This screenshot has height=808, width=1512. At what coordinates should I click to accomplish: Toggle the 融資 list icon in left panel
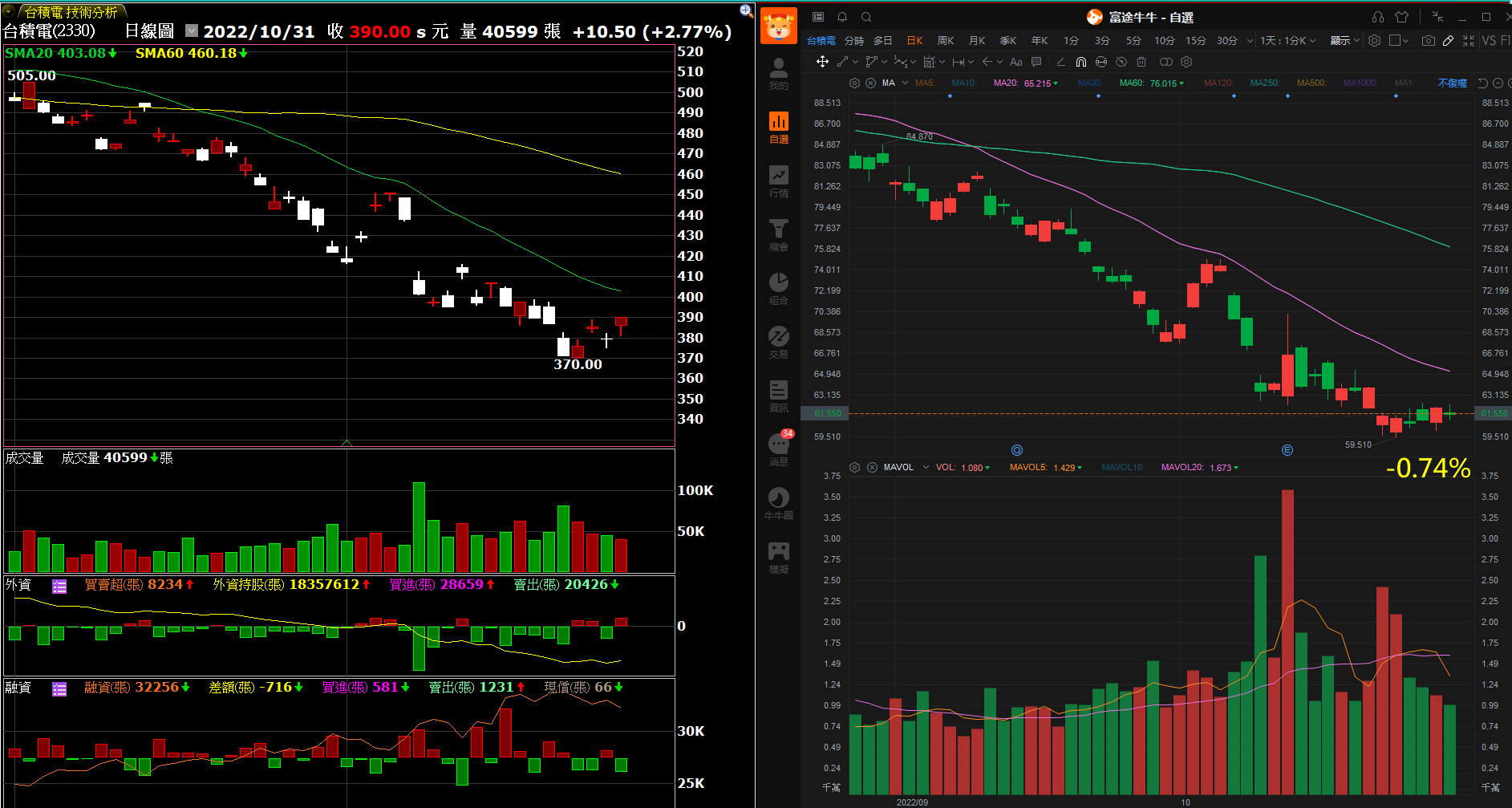click(59, 689)
